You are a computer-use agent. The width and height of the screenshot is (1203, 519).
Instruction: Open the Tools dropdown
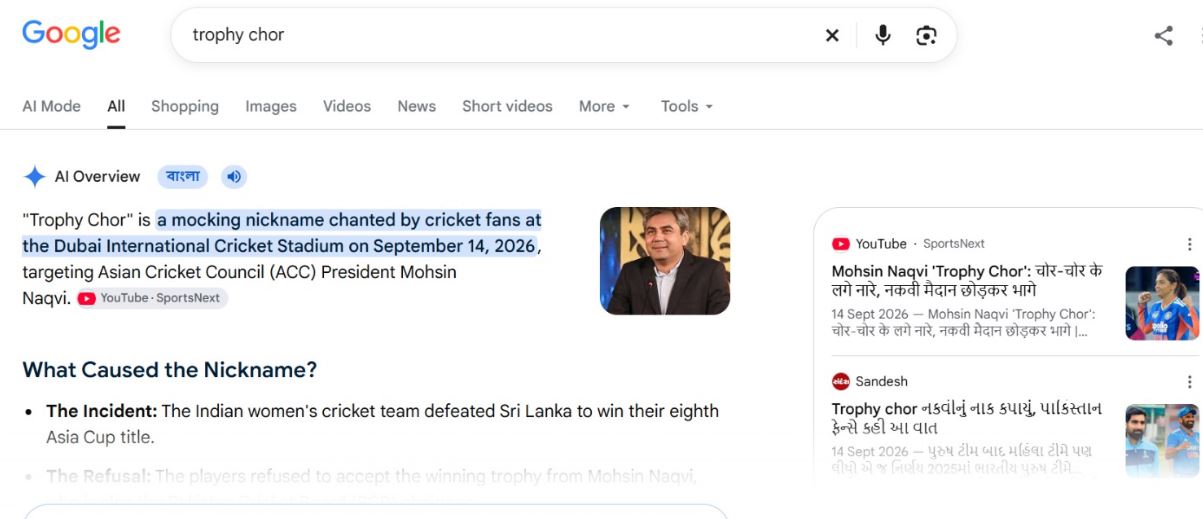click(x=687, y=106)
